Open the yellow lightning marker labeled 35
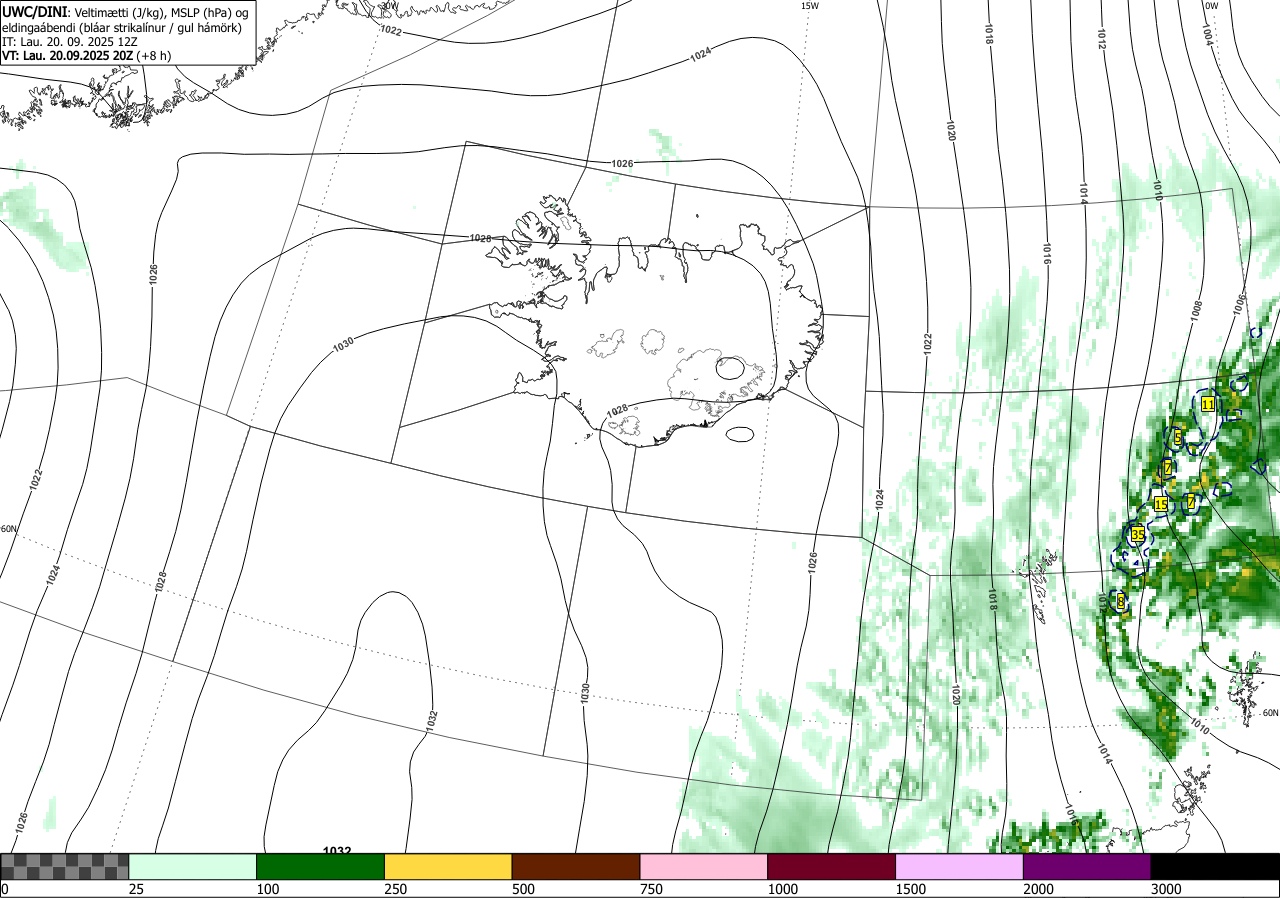The width and height of the screenshot is (1280, 898). pyautogui.click(x=1137, y=536)
